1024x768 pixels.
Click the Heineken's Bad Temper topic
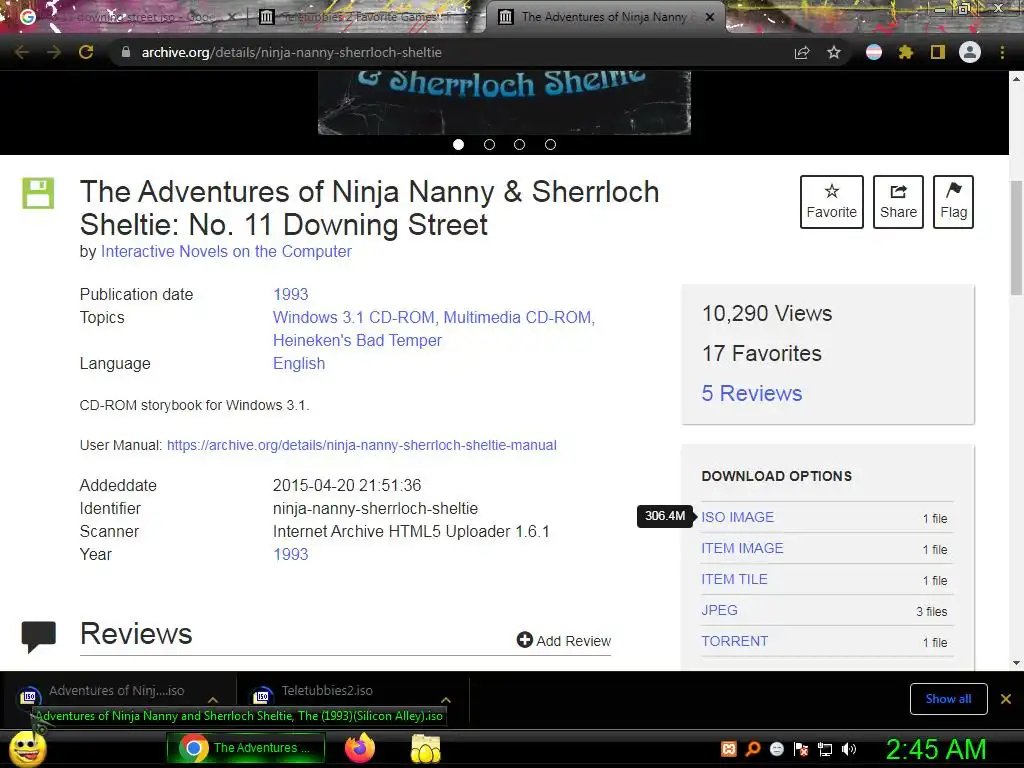pos(357,340)
